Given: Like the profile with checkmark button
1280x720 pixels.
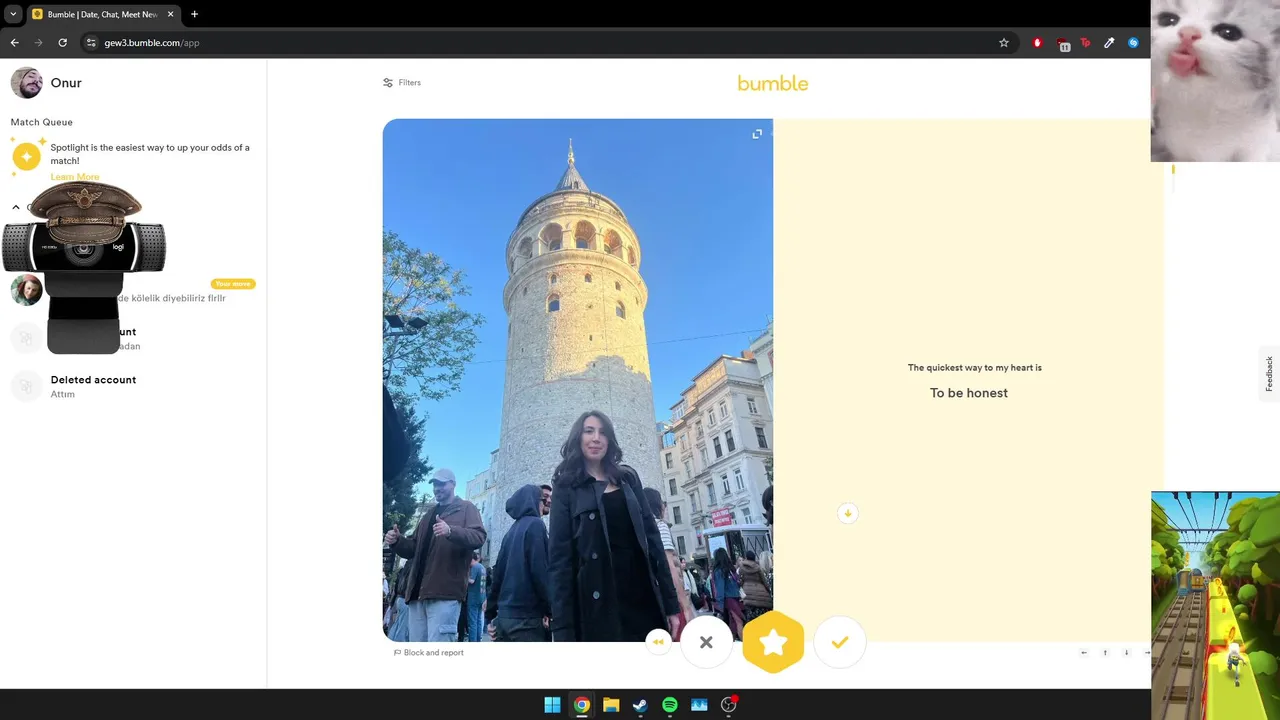Looking at the screenshot, I should point(840,642).
